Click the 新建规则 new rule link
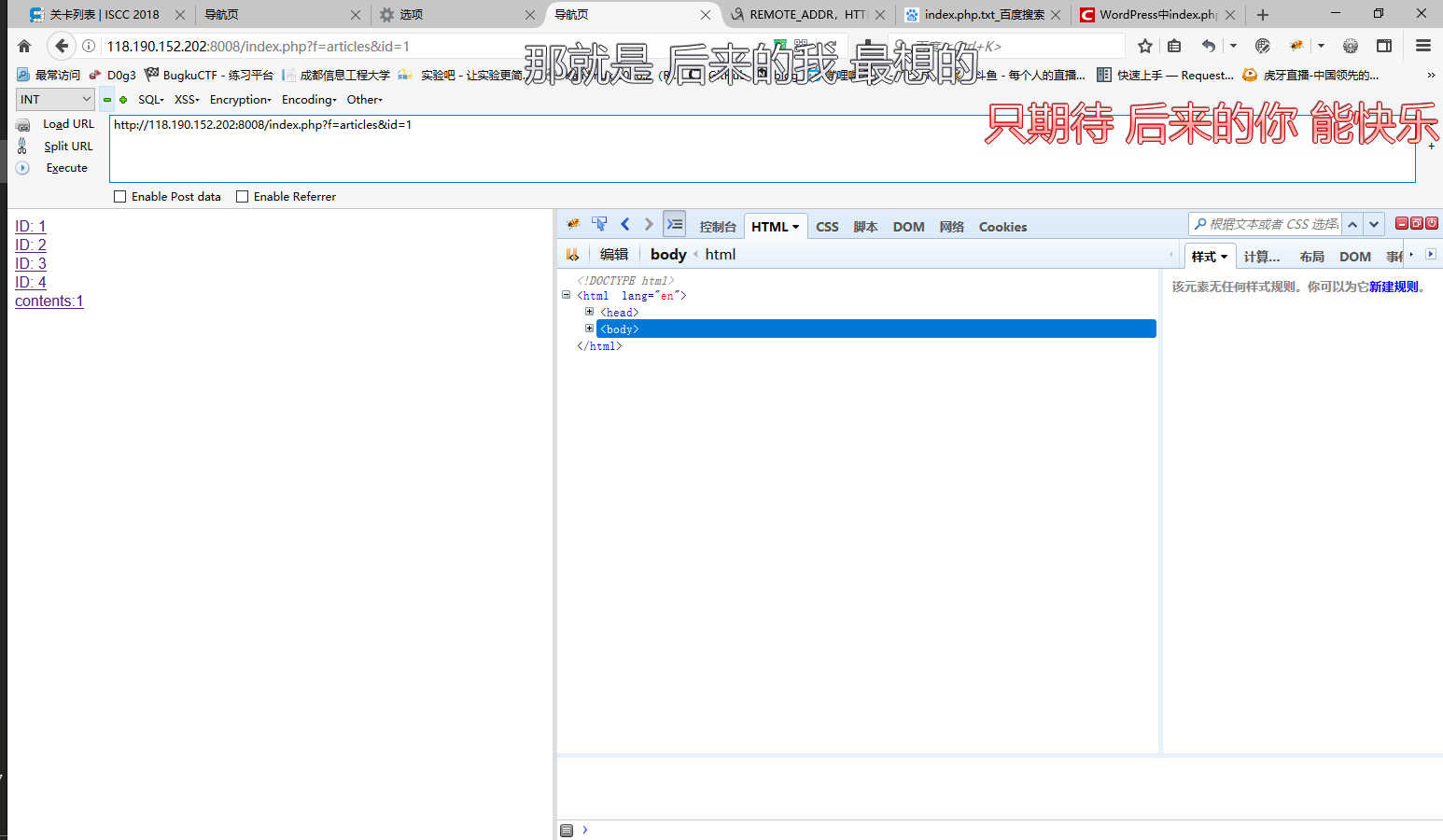The height and width of the screenshot is (840, 1443). point(1394,287)
